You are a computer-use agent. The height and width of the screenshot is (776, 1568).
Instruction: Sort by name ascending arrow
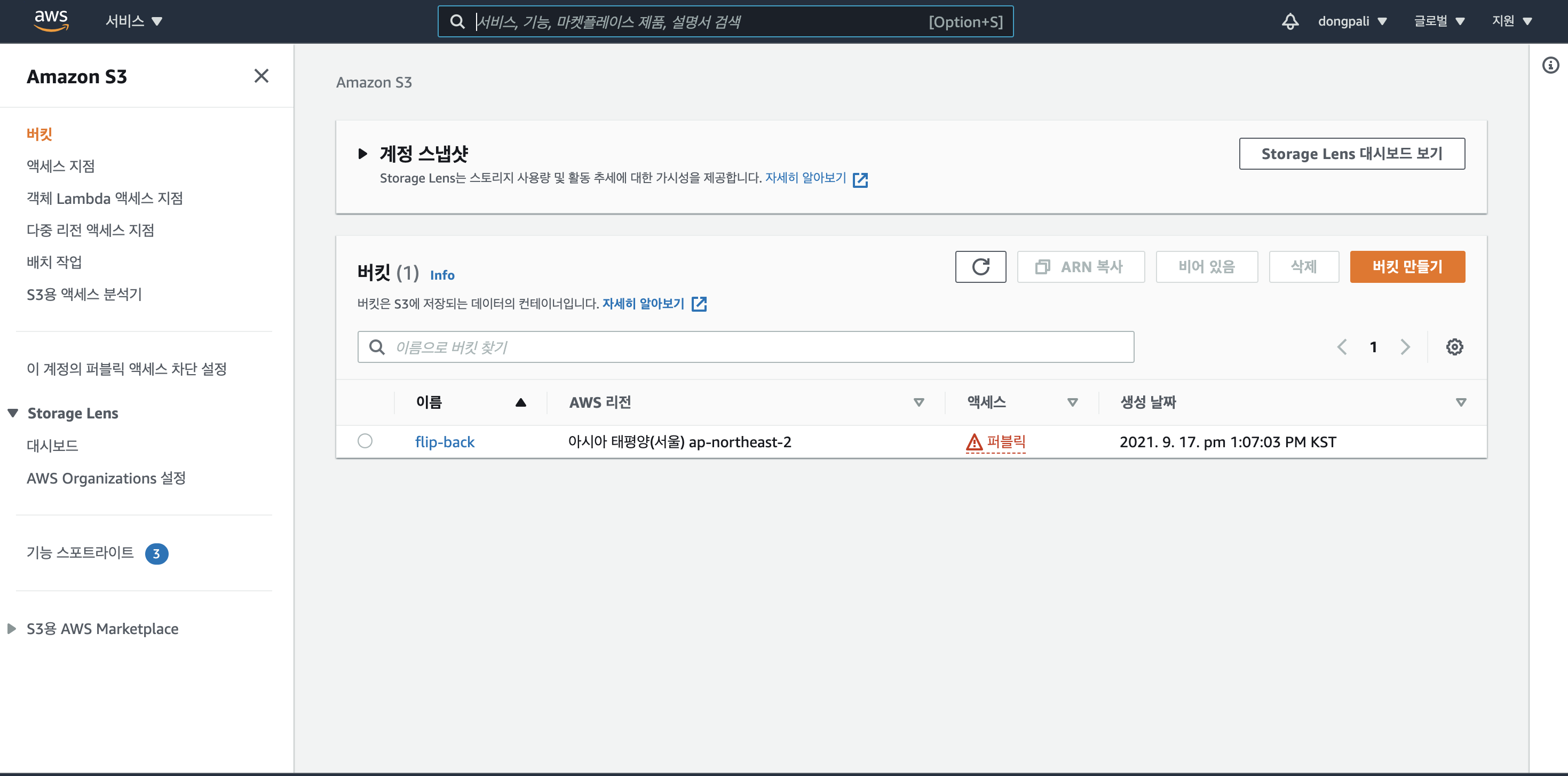[x=520, y=402]
